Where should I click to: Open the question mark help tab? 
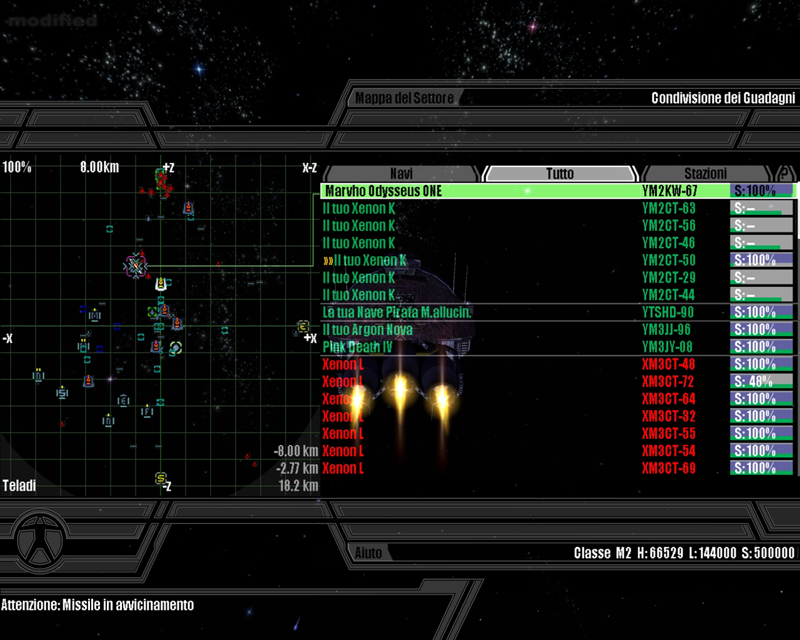pyautogui.click(x=784, y=174)
